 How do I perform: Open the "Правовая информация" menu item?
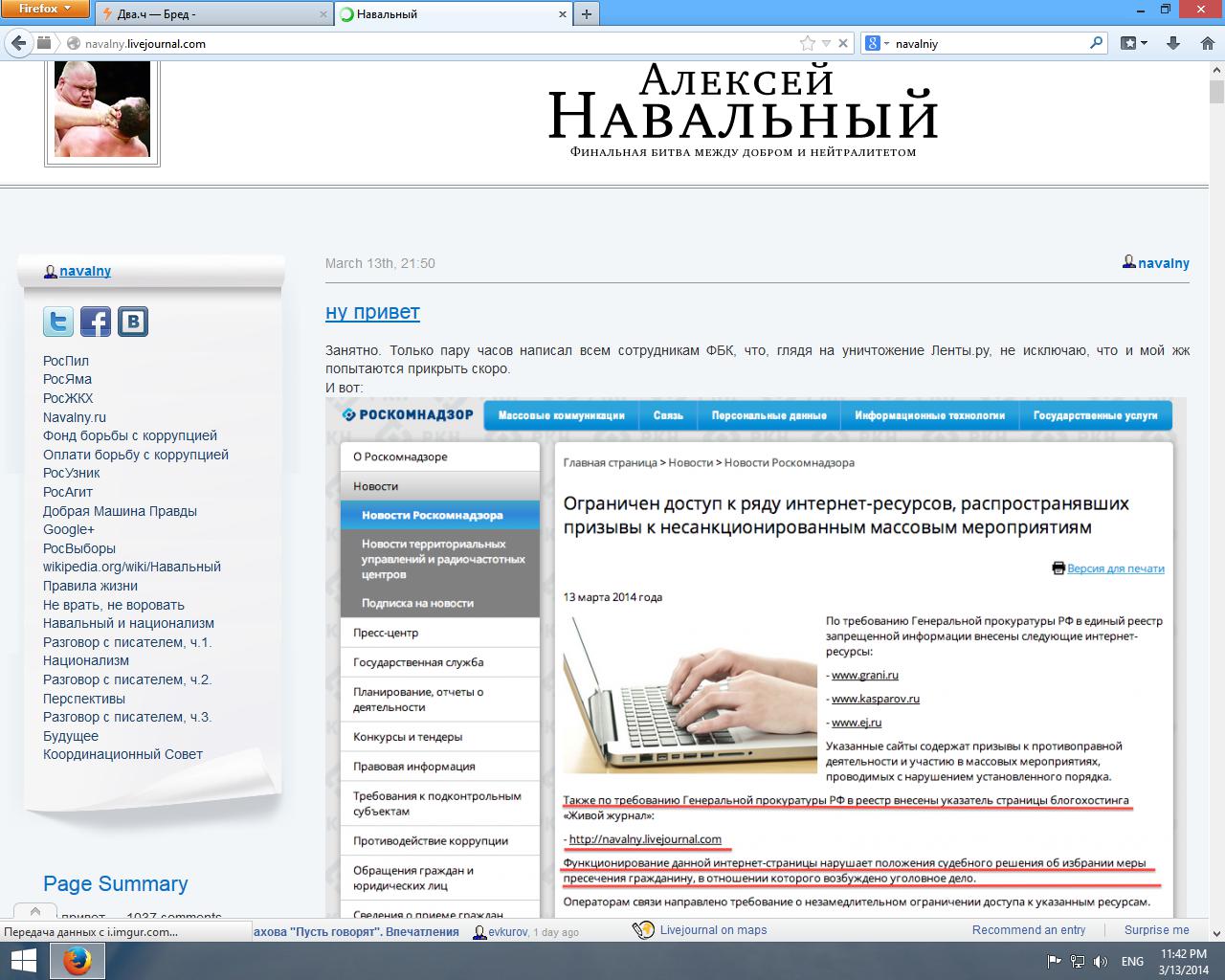[x=440, y=766]
